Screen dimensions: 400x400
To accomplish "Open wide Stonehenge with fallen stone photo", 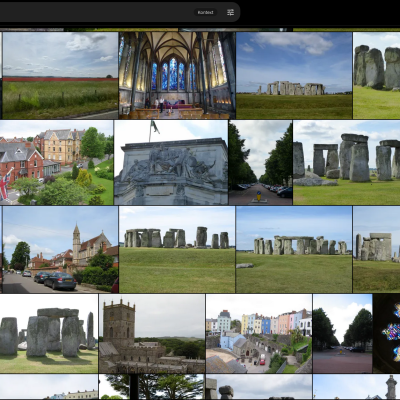I will tap(294, 250).
